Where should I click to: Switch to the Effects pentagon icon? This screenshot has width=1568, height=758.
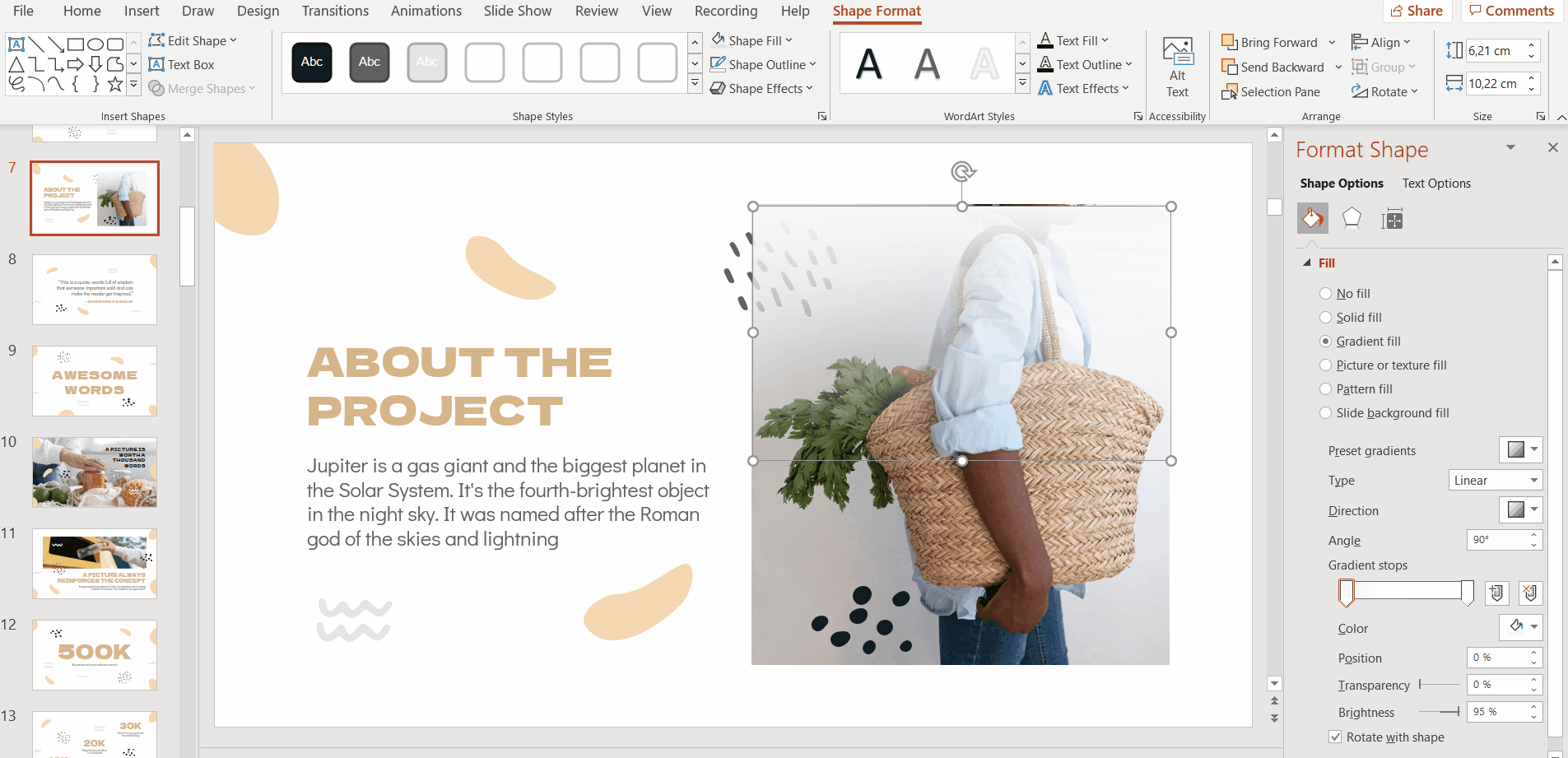point(1352,219)
